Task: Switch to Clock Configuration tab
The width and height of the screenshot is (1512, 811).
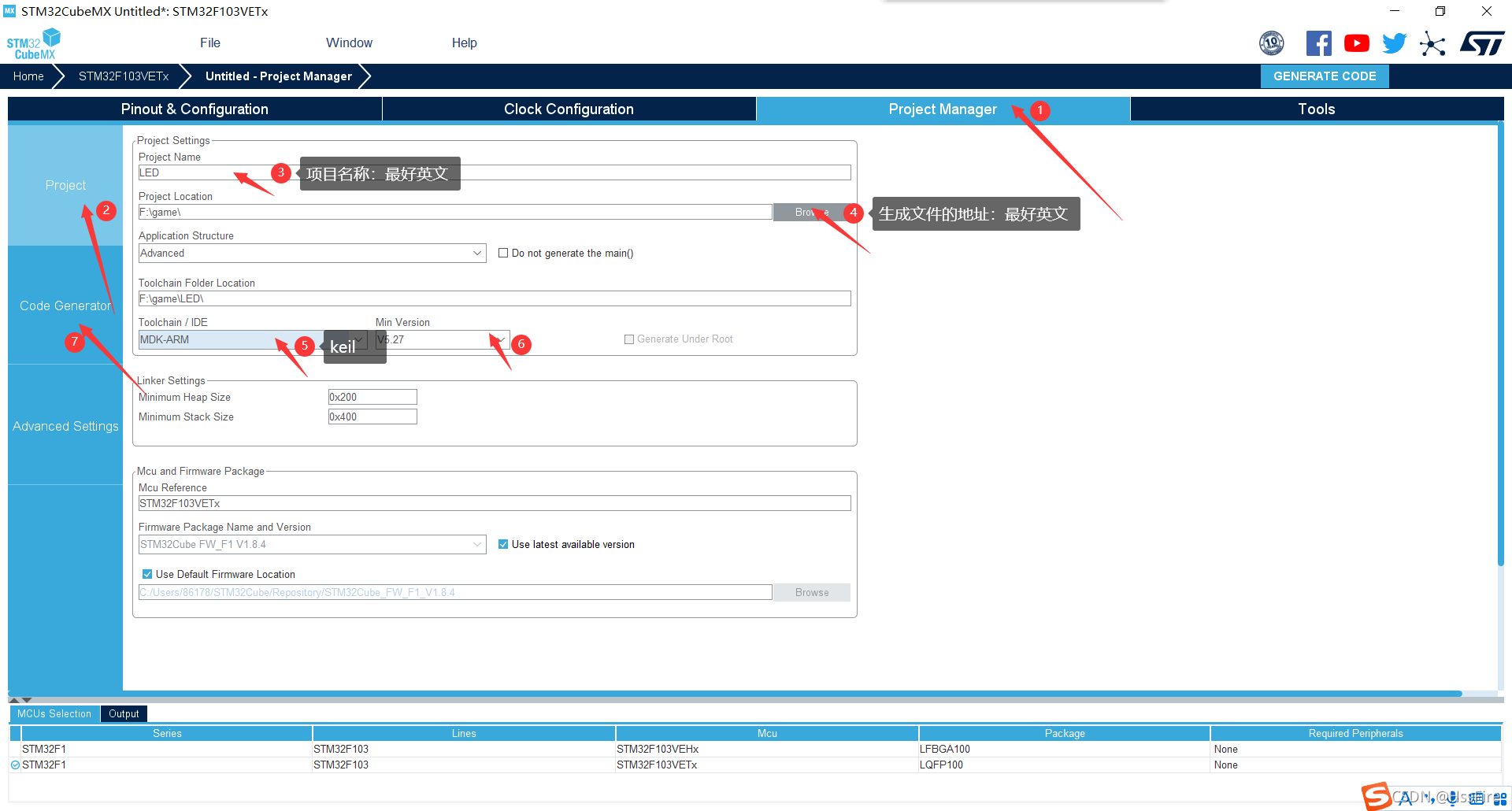Action: click(x=569, y=109)
